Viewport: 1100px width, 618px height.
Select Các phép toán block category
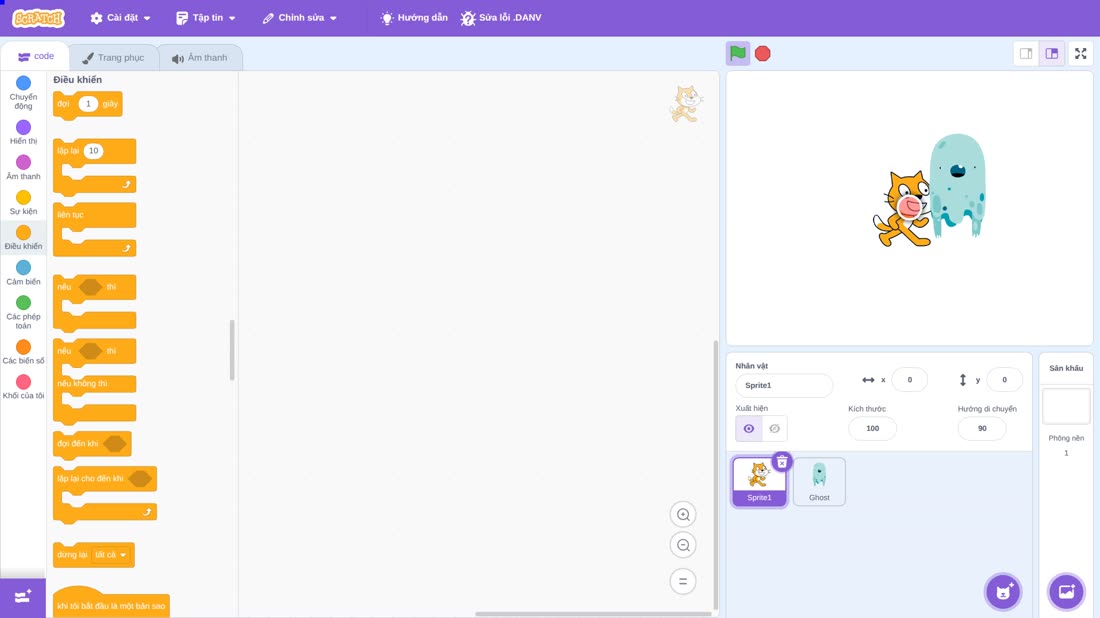coord(23,312)
